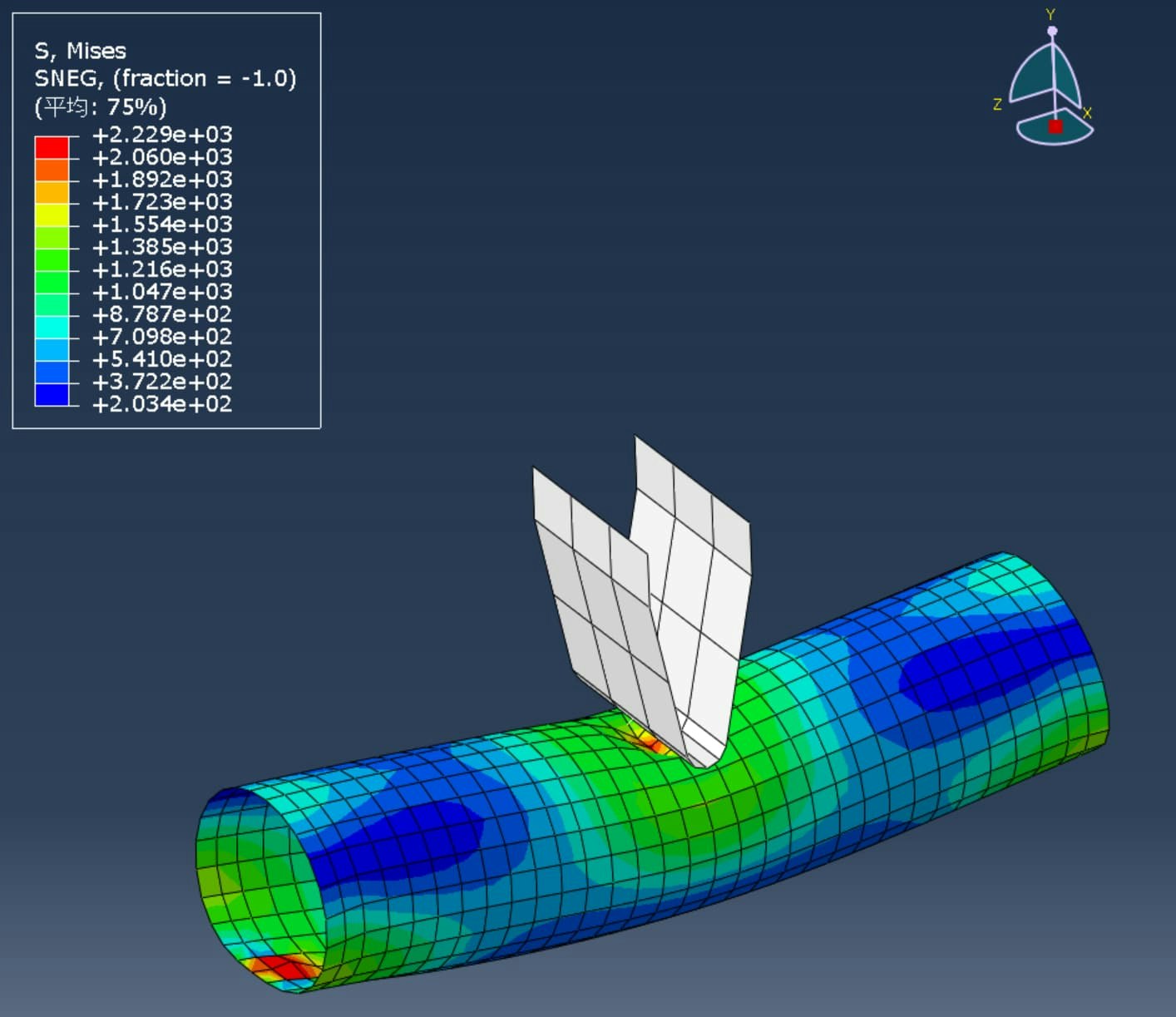Select the view triad Y axis handle
This screenshot has height=1017, width=1176.
click(x=1052, y=31)
